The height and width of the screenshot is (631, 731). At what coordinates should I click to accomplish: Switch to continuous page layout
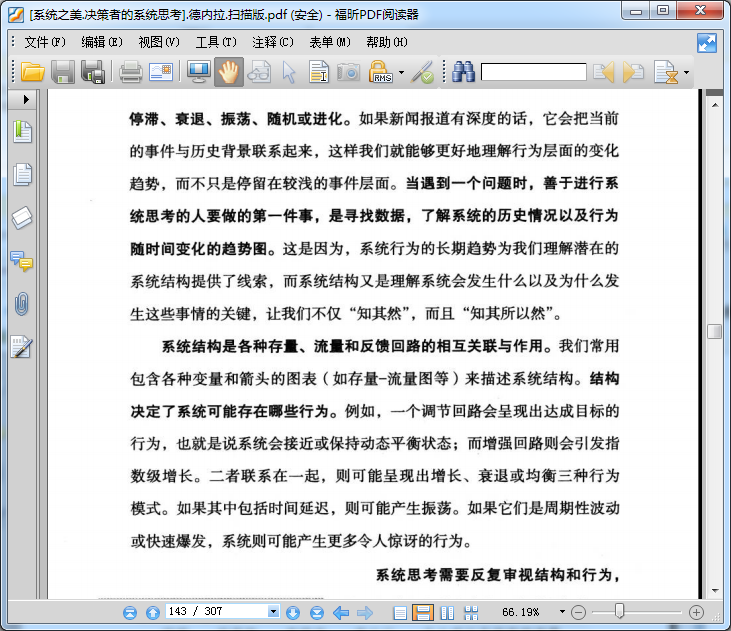423,612
